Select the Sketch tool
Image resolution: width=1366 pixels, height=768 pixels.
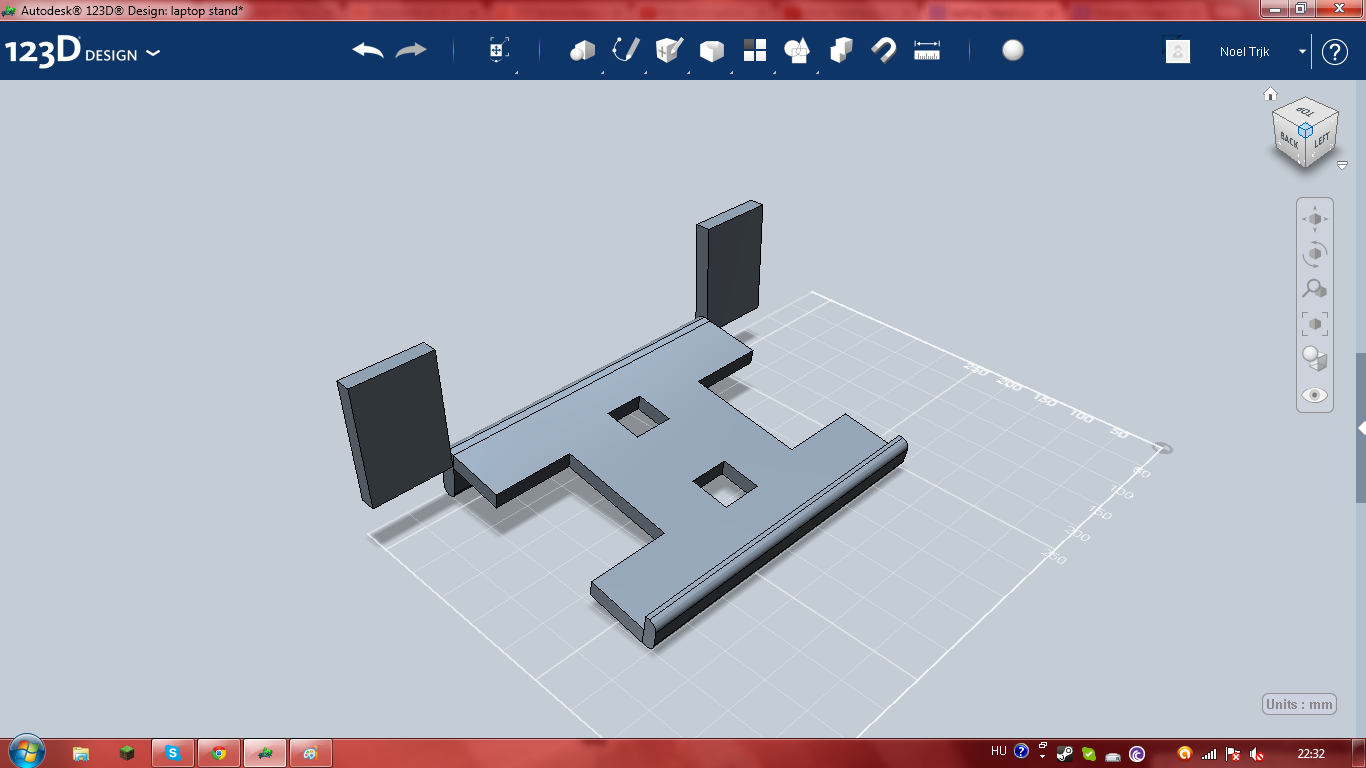[x=626, y=51]
